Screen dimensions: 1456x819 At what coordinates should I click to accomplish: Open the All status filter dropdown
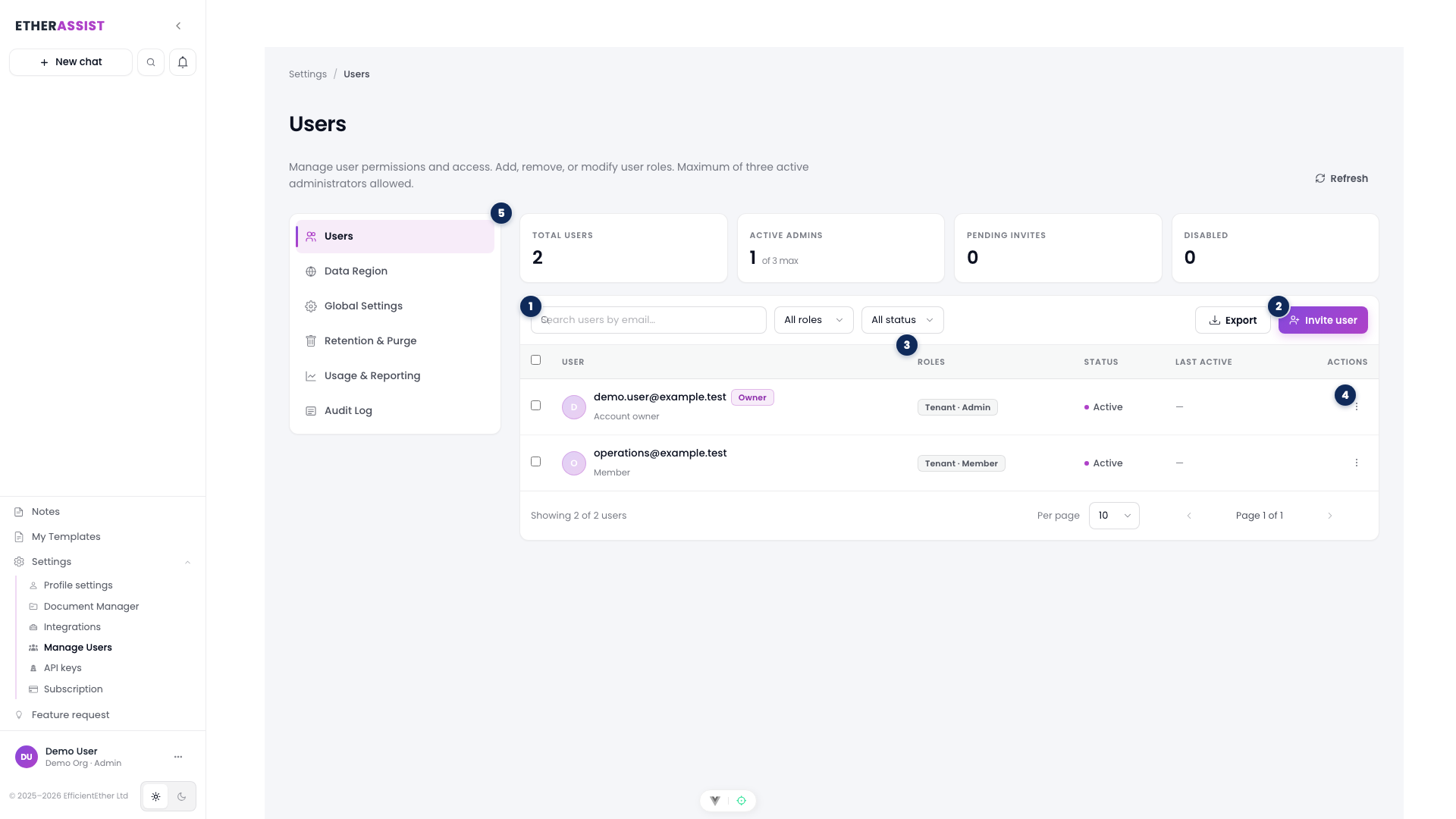coord(902,320)
